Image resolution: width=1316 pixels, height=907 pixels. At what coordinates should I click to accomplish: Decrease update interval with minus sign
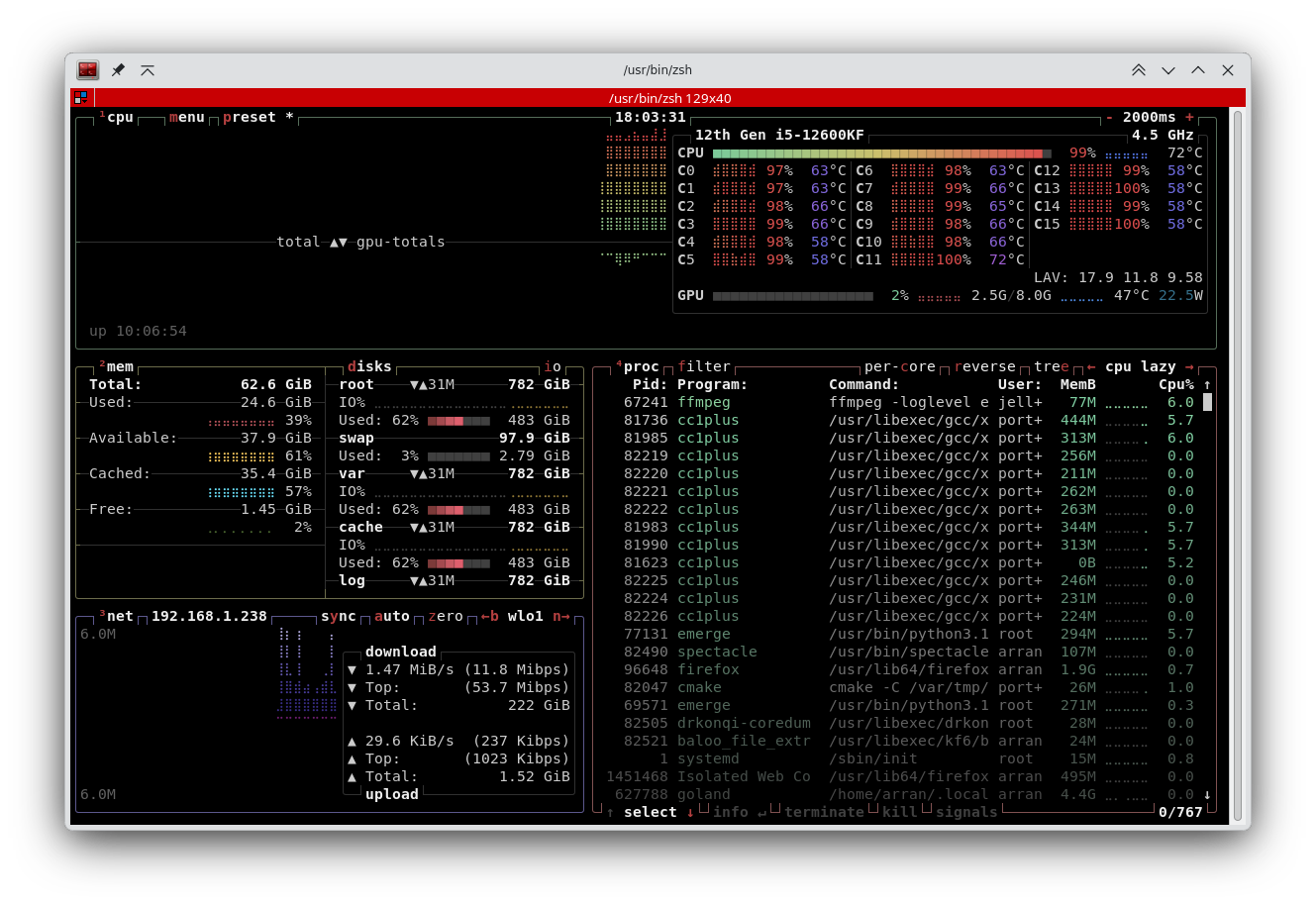[1110, 117]
